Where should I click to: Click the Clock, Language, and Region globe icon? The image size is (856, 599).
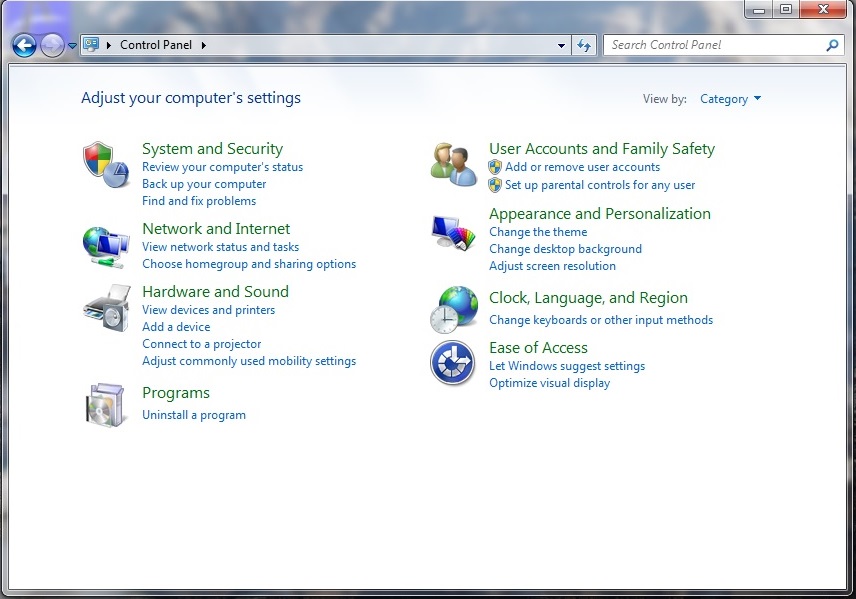pyautogui.click(x=454, y=310)
